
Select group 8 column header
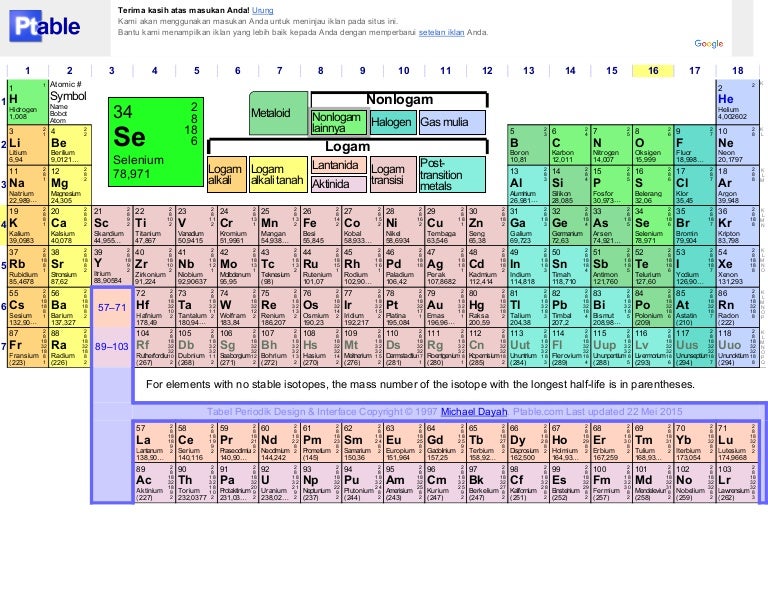pos(321,71)
